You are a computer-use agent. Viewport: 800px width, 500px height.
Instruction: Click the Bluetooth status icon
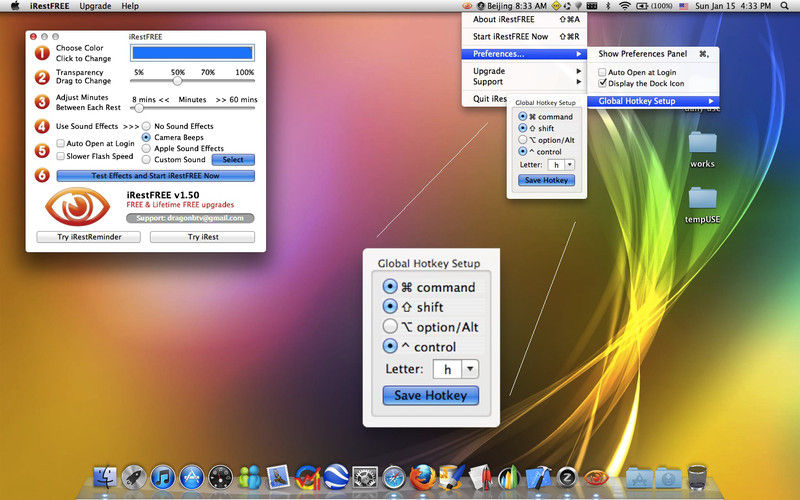pyautogui.click(x=608, y=6)
